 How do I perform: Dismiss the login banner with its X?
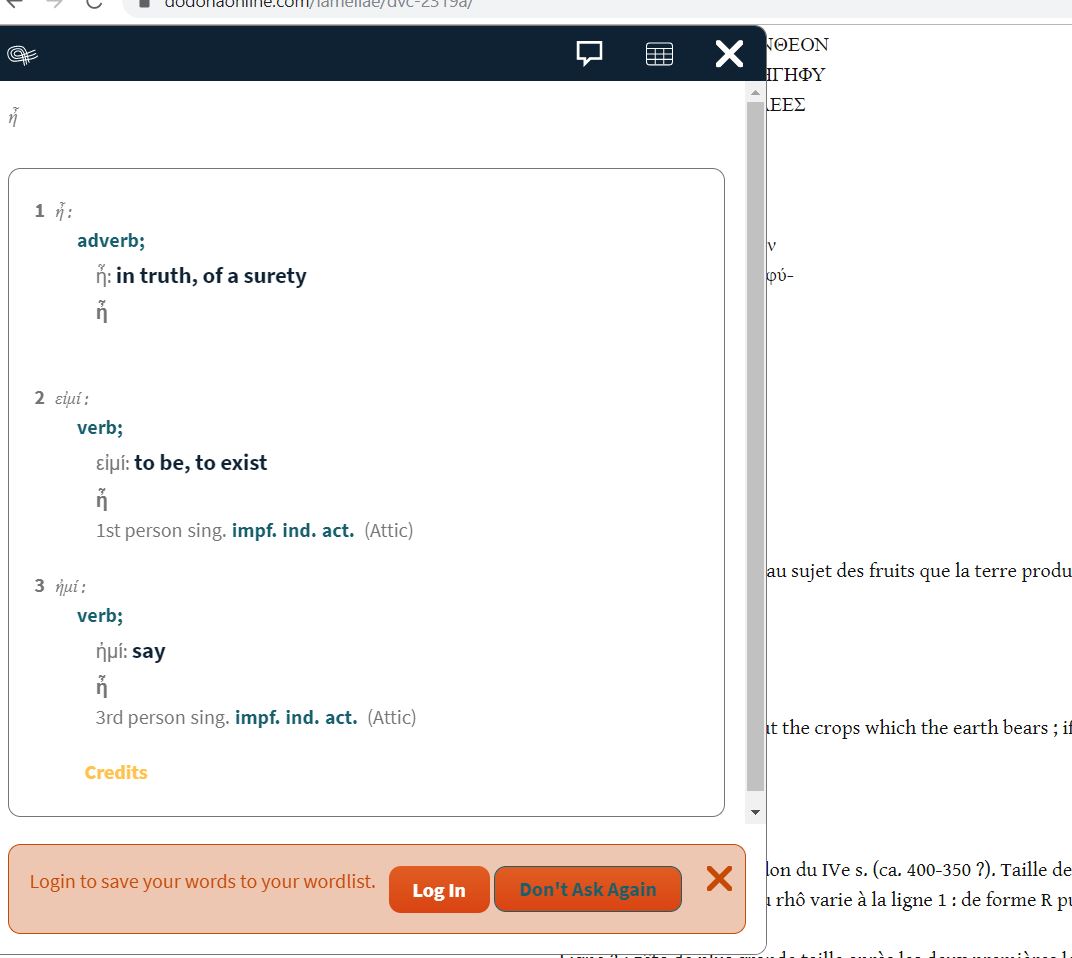[719, 879]
